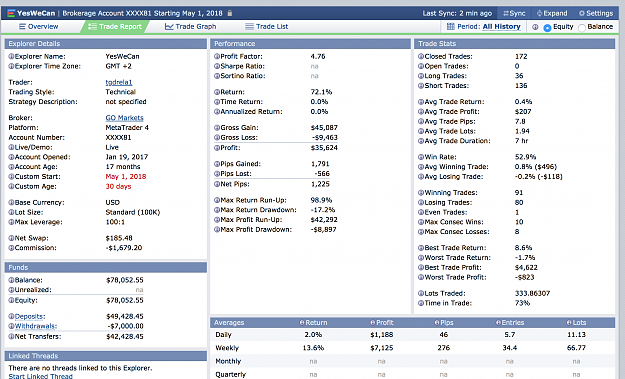This screenshot has height=379, width=625.
Task: Click info icon next to Best Trade Return
Action: (421, 248)
